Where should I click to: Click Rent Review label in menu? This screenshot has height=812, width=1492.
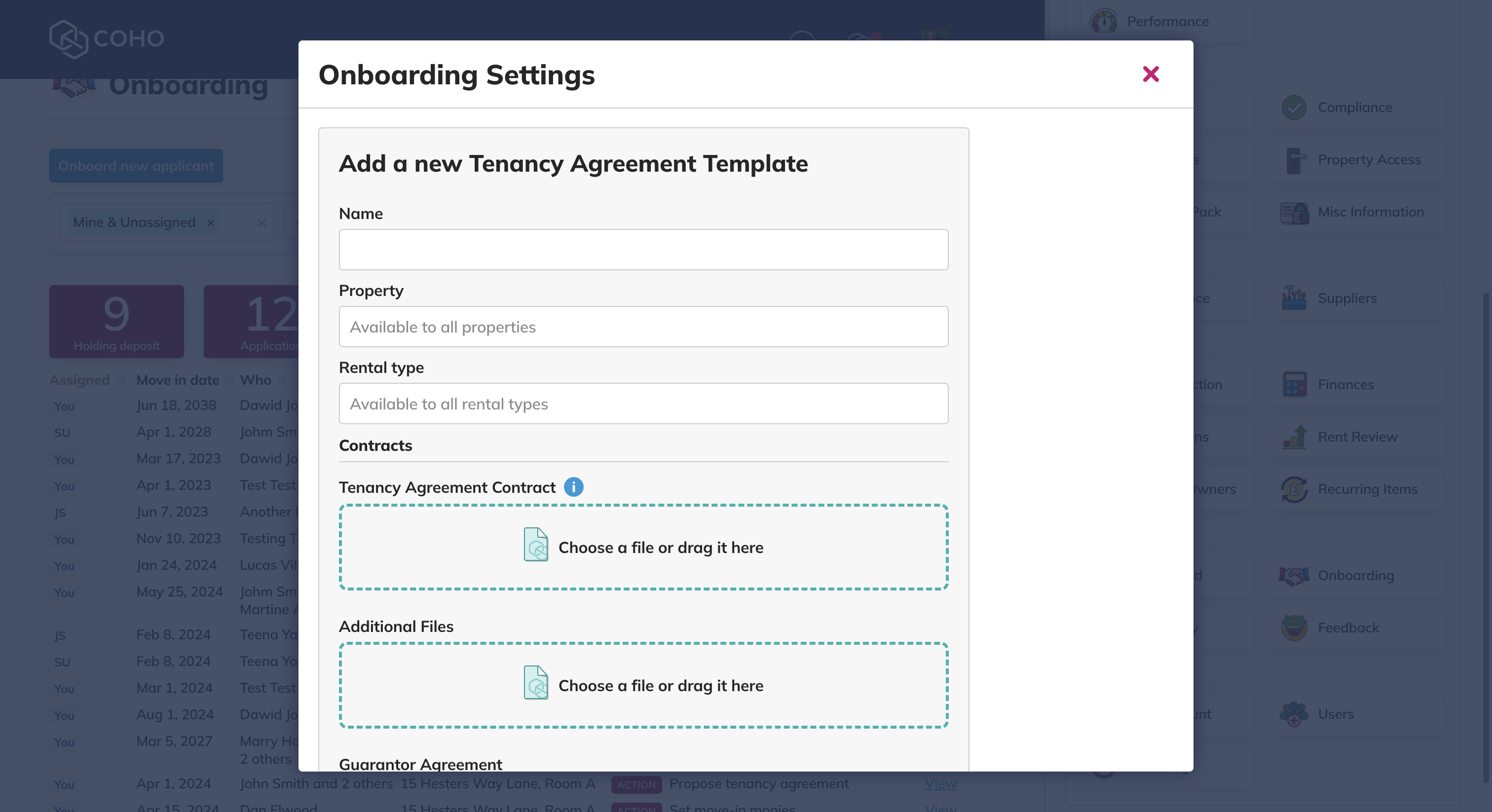(x=1358, y=437)
